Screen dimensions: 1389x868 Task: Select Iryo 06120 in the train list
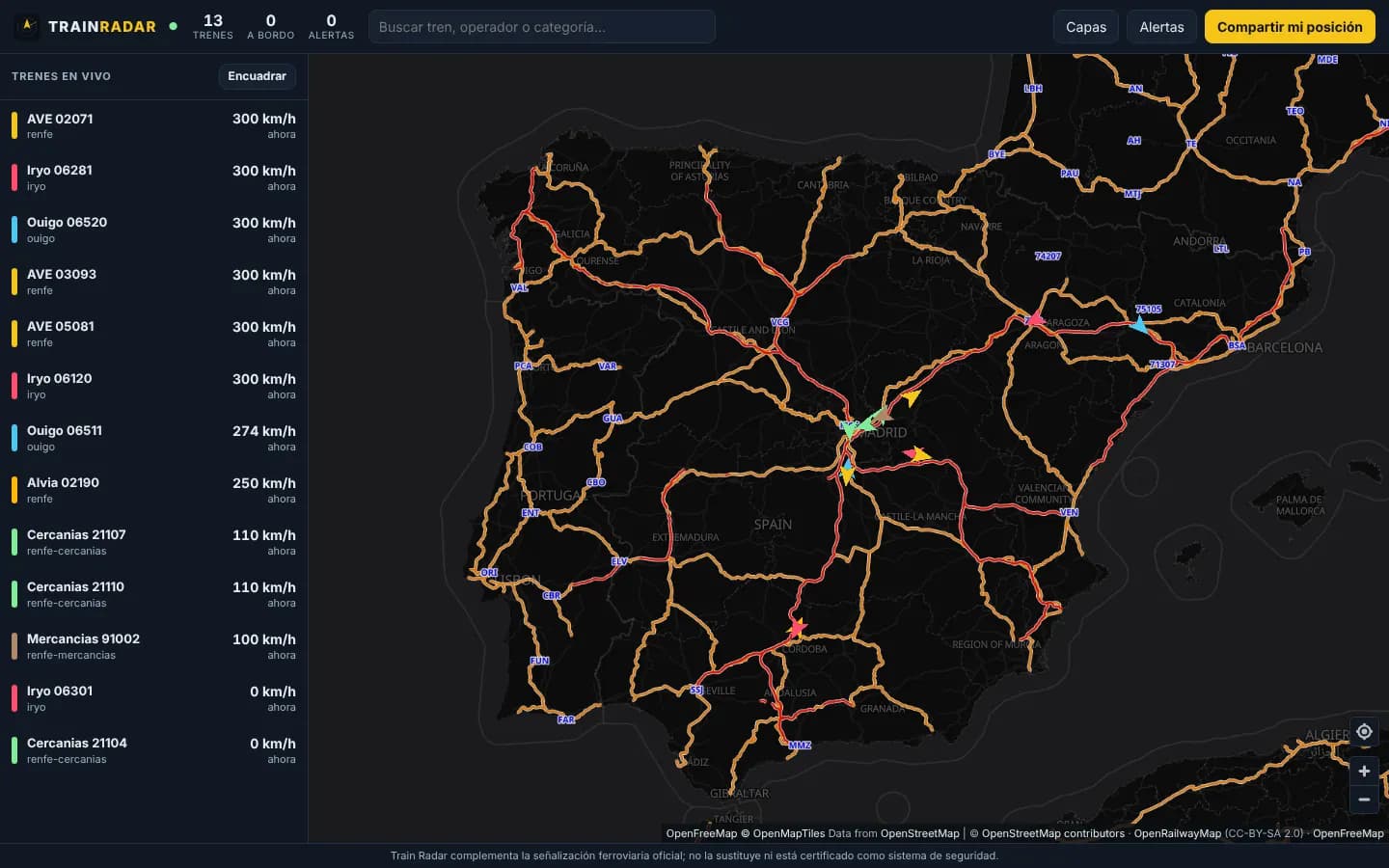pyautogui.click(x=154, y=387)
